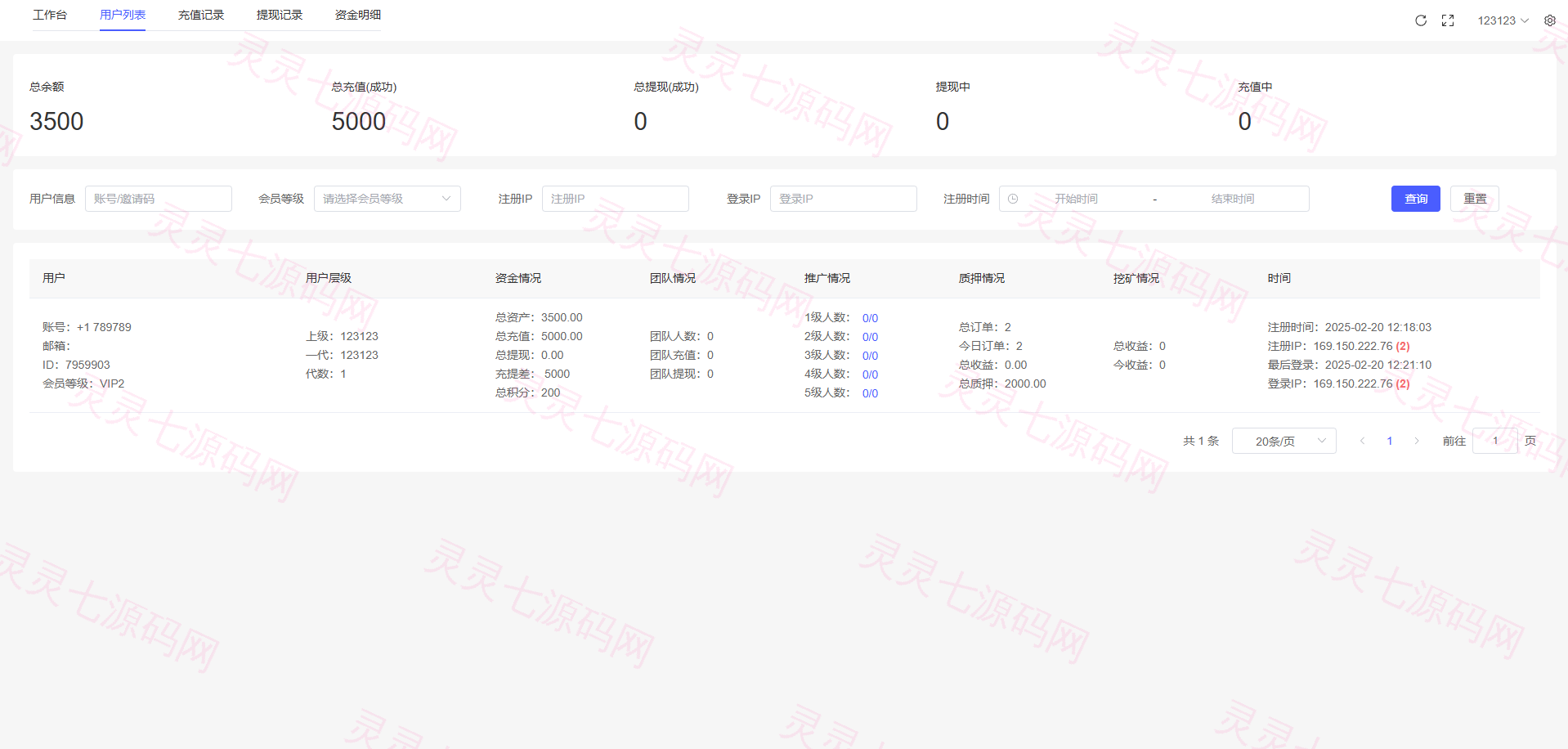Select the 用户列表 tab
1568x749 pixels.
point(123,15)
